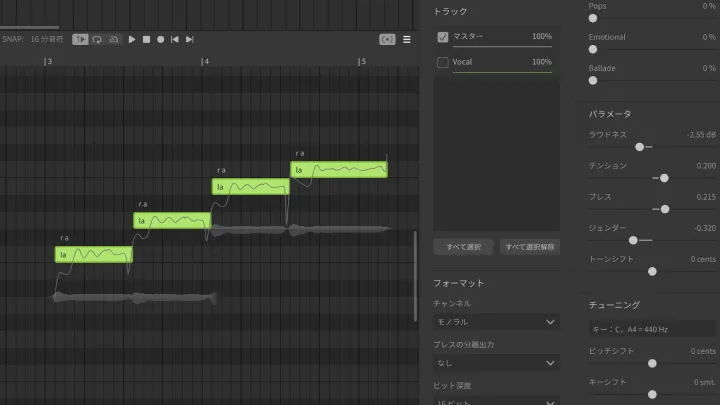Click measure 5 marker on ruler
Viewport: 720px width, 405px height.
[362, 62]
